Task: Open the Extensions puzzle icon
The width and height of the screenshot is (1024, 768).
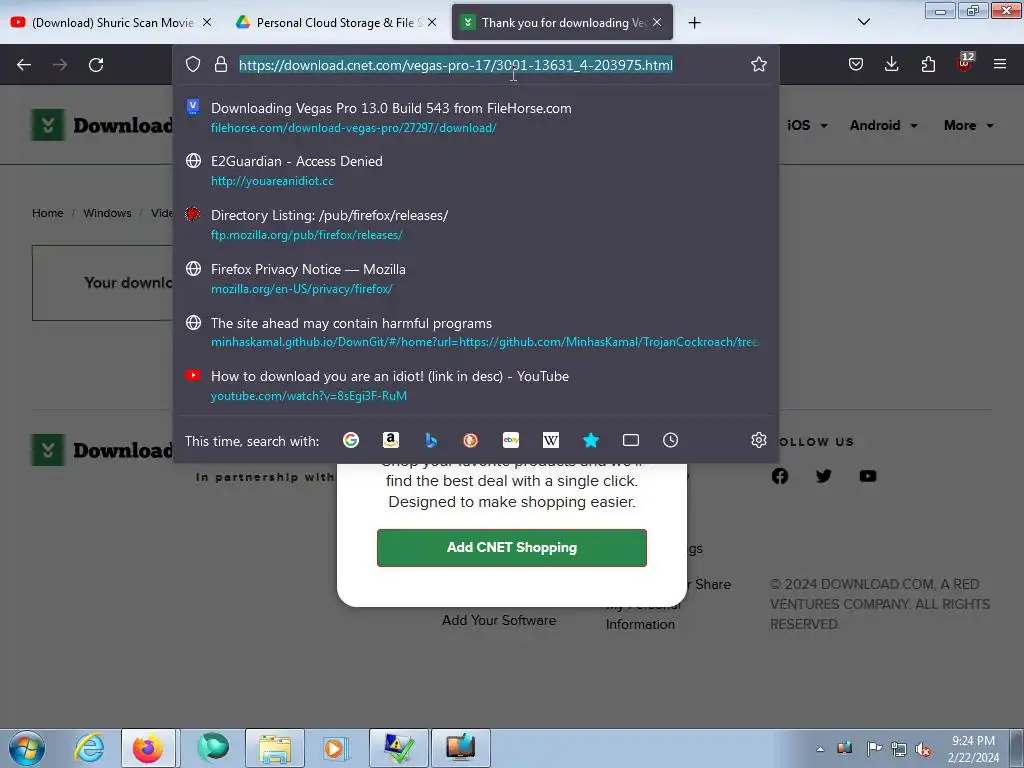Action: [x=928, y=64]
